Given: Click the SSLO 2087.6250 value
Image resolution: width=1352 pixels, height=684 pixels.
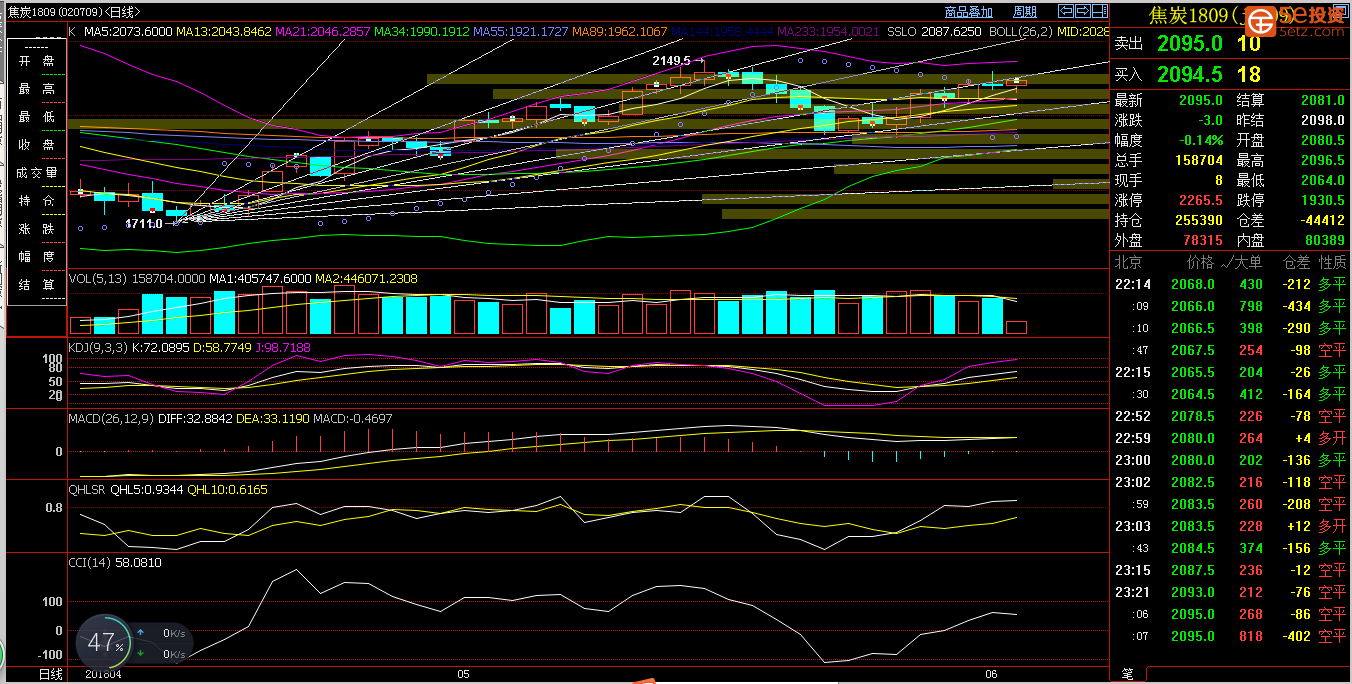Looking at the screenshot, I should [x=935, y=31].
